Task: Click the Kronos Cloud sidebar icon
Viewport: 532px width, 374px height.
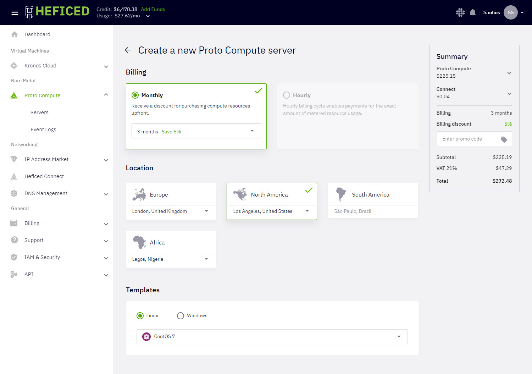Action: (x=14, y=66)
